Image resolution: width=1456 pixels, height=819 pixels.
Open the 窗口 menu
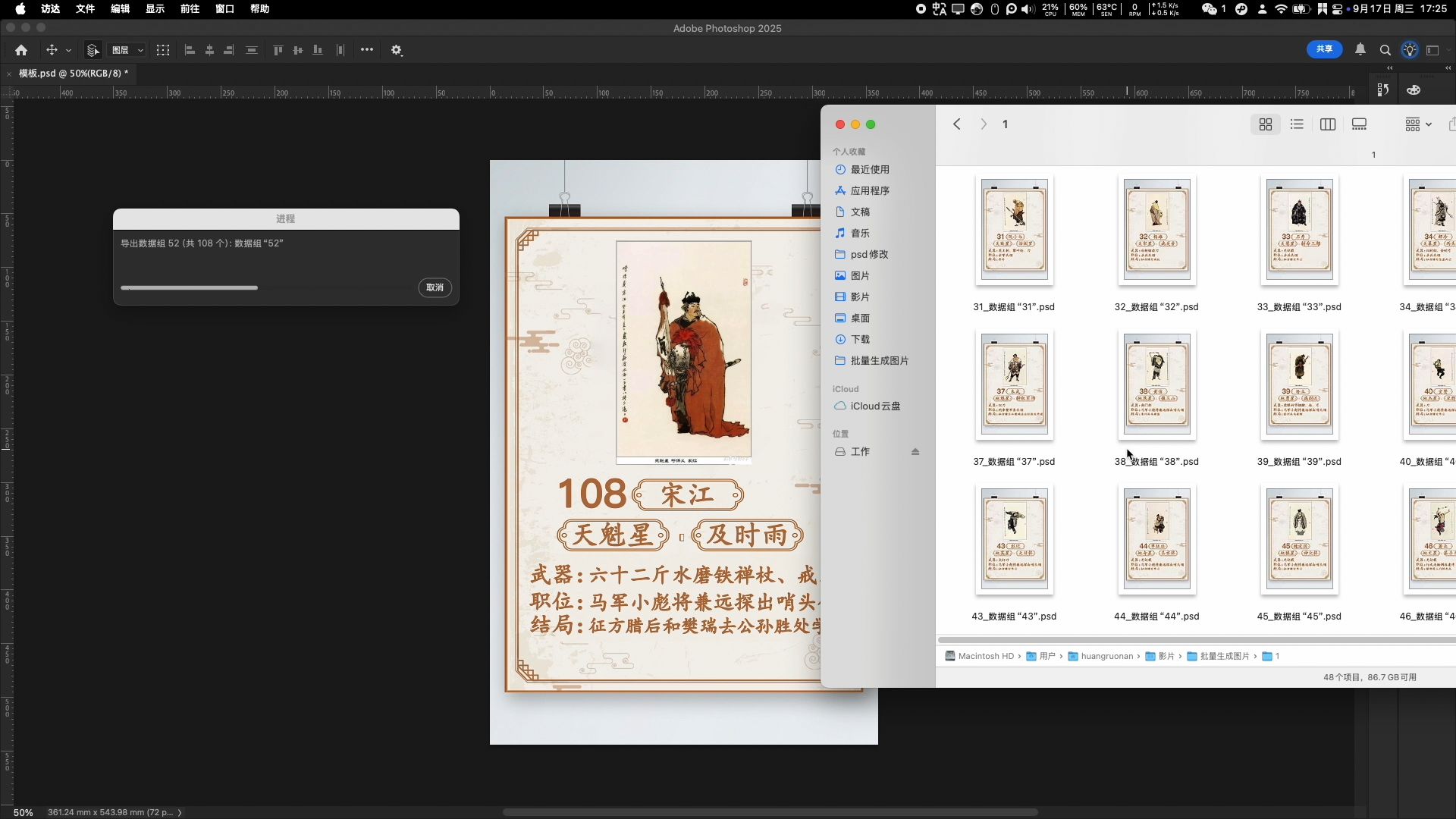point(224,9)
